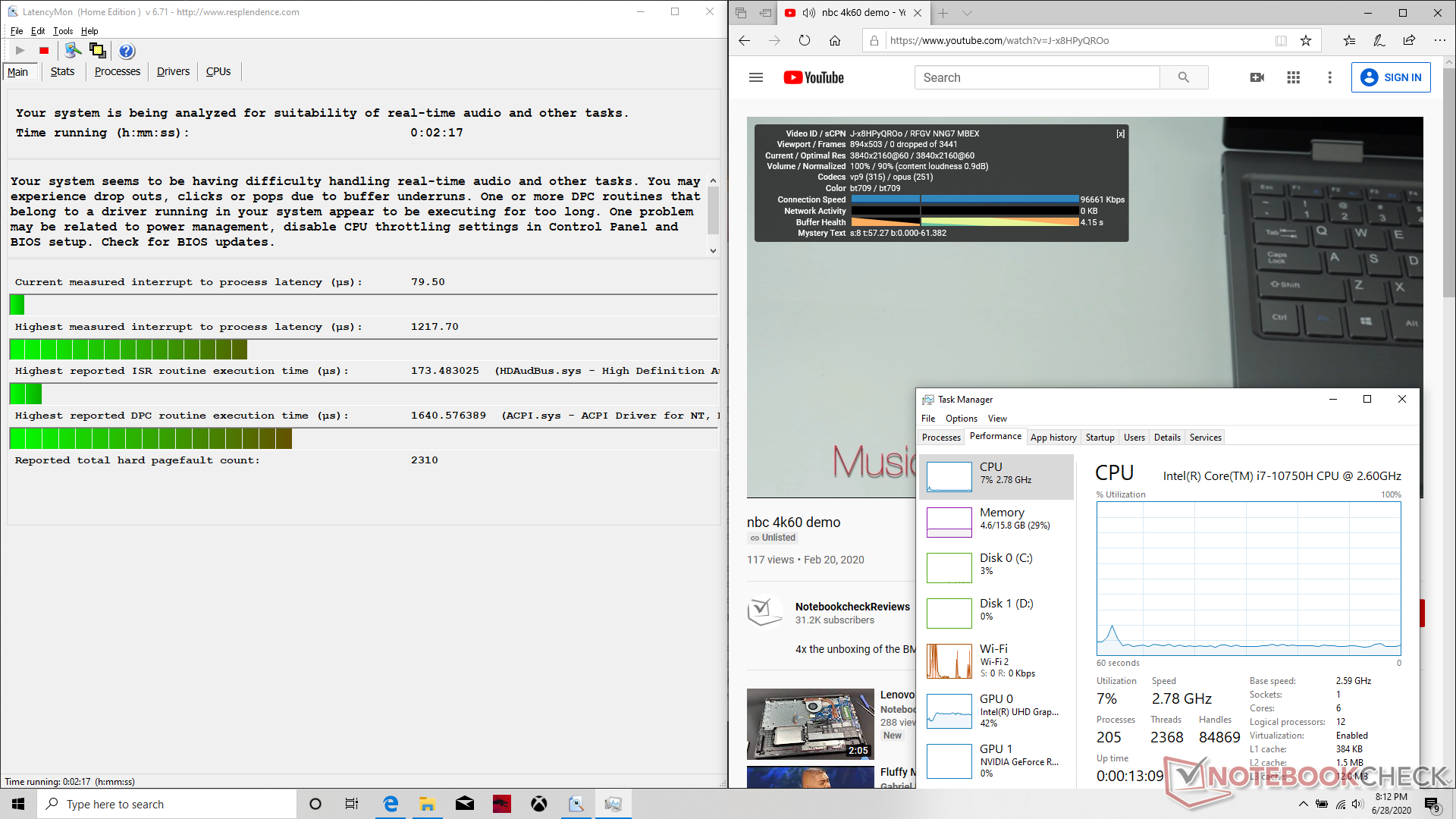Click the YouTube search magnifier button

1183,77
